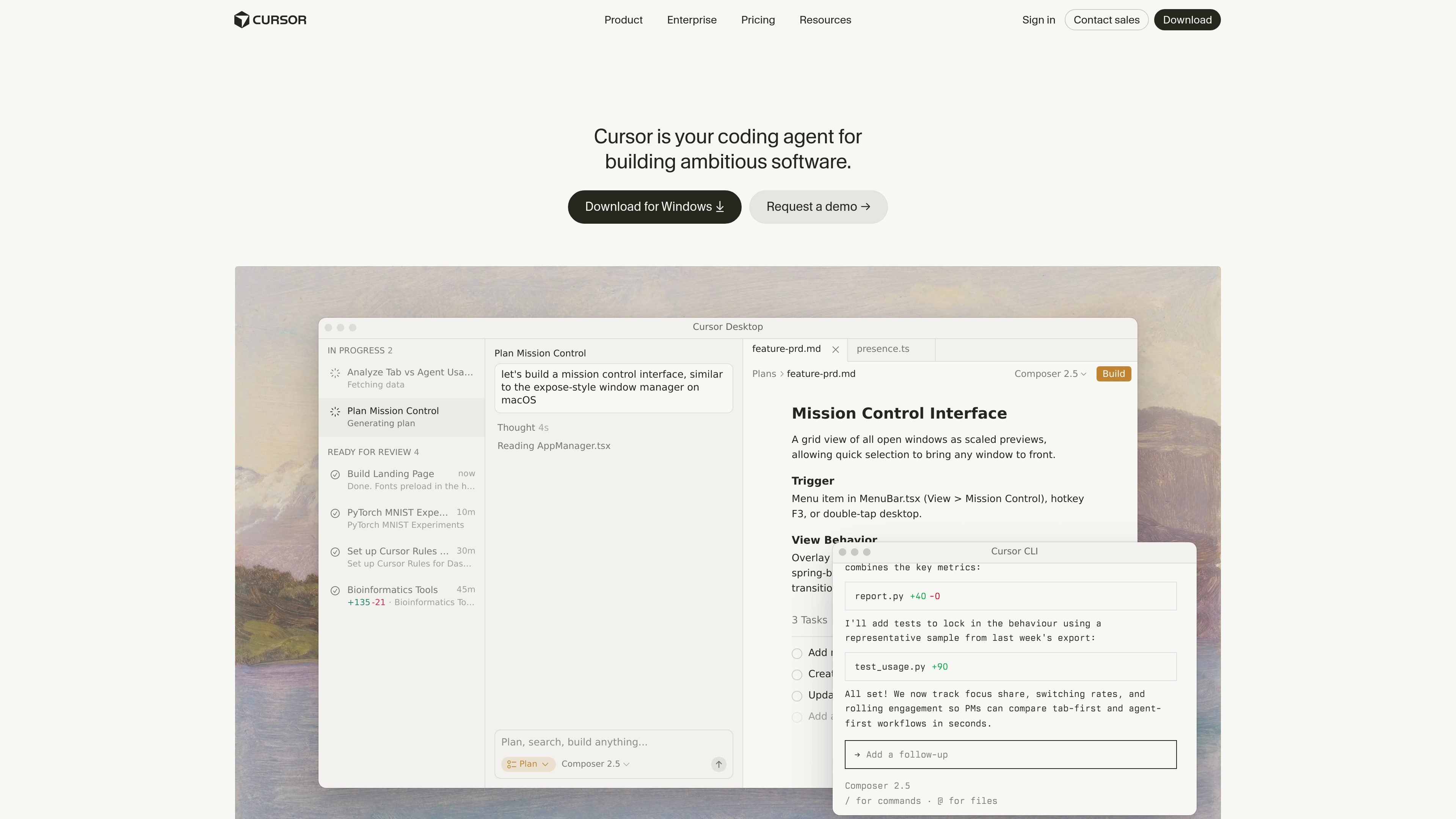The height and width of the screenshot is (819, 1456).
Task: Toggle the task circle beside Upda
Action: [x=797, y=696]
